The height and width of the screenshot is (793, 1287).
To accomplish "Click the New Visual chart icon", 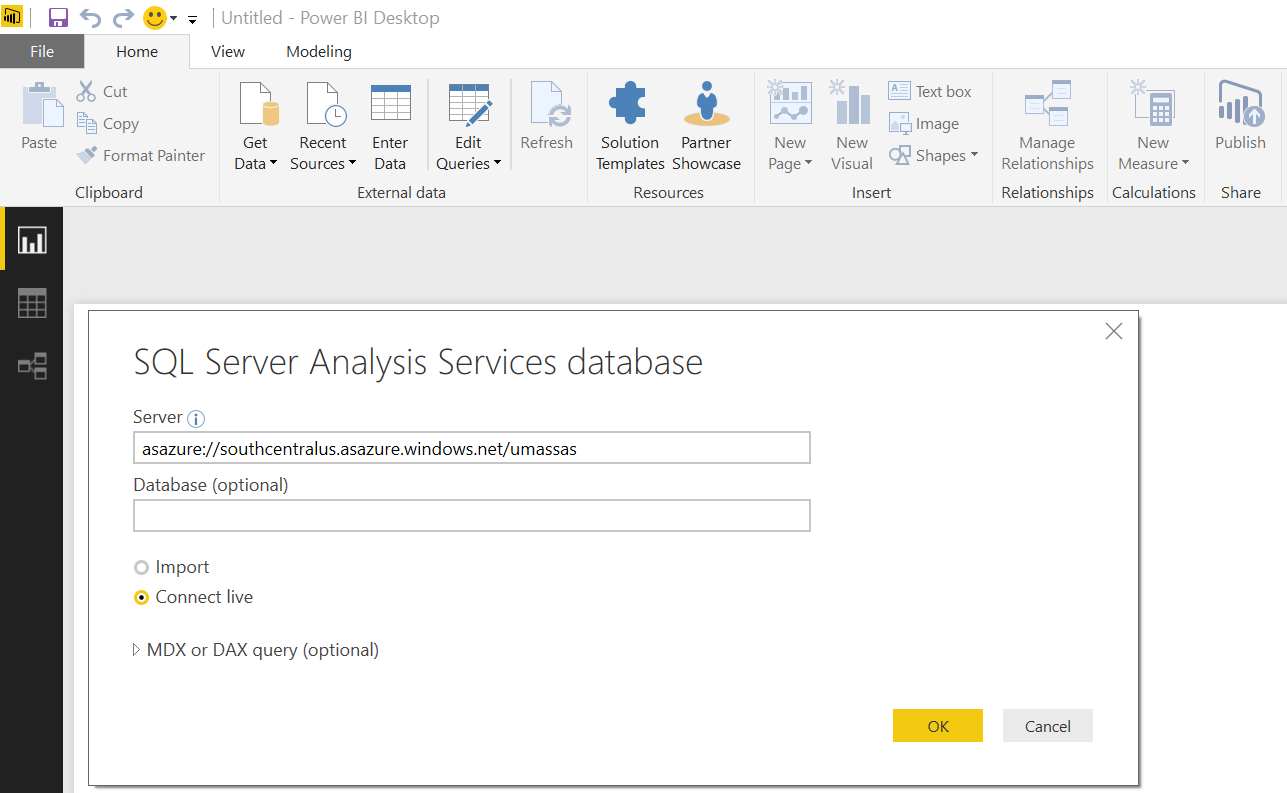I will tap(851, 103).
